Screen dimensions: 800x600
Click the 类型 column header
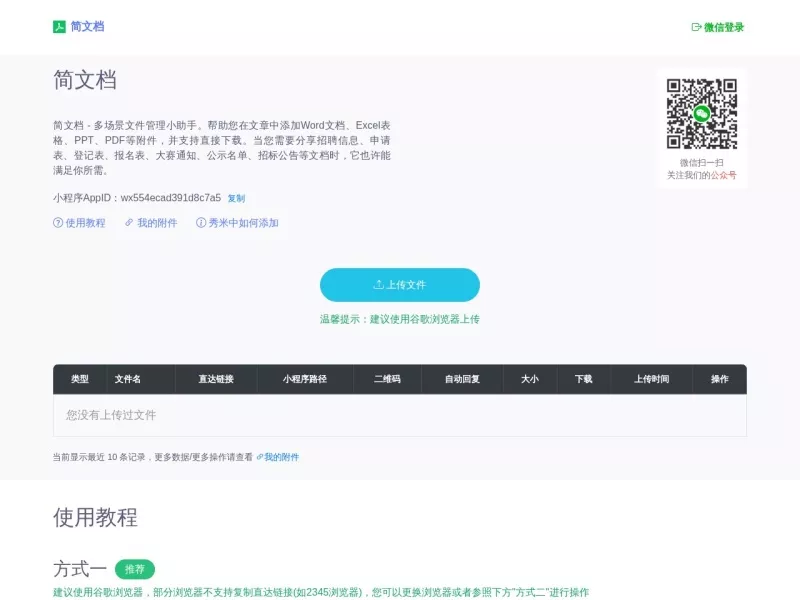pyautogui.click(x=80, y=379)
